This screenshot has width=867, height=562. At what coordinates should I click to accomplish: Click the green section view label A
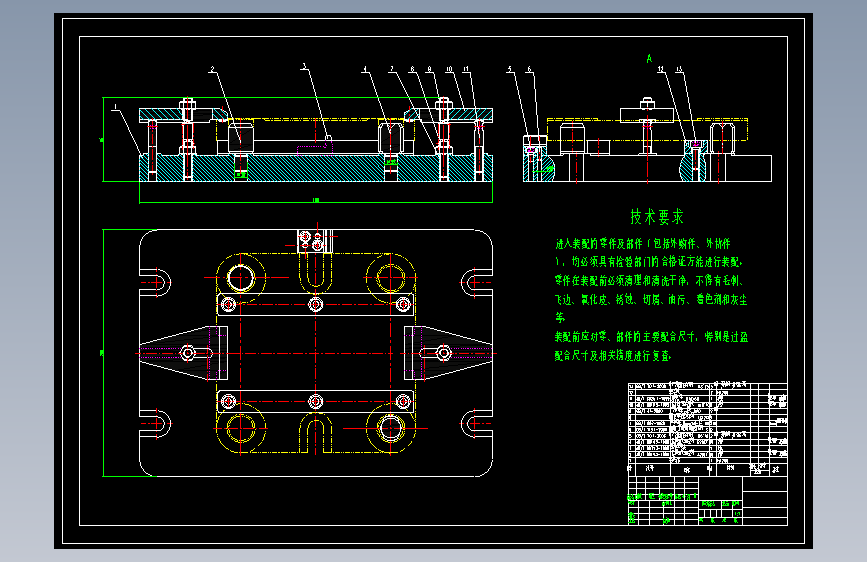(649, 59)
